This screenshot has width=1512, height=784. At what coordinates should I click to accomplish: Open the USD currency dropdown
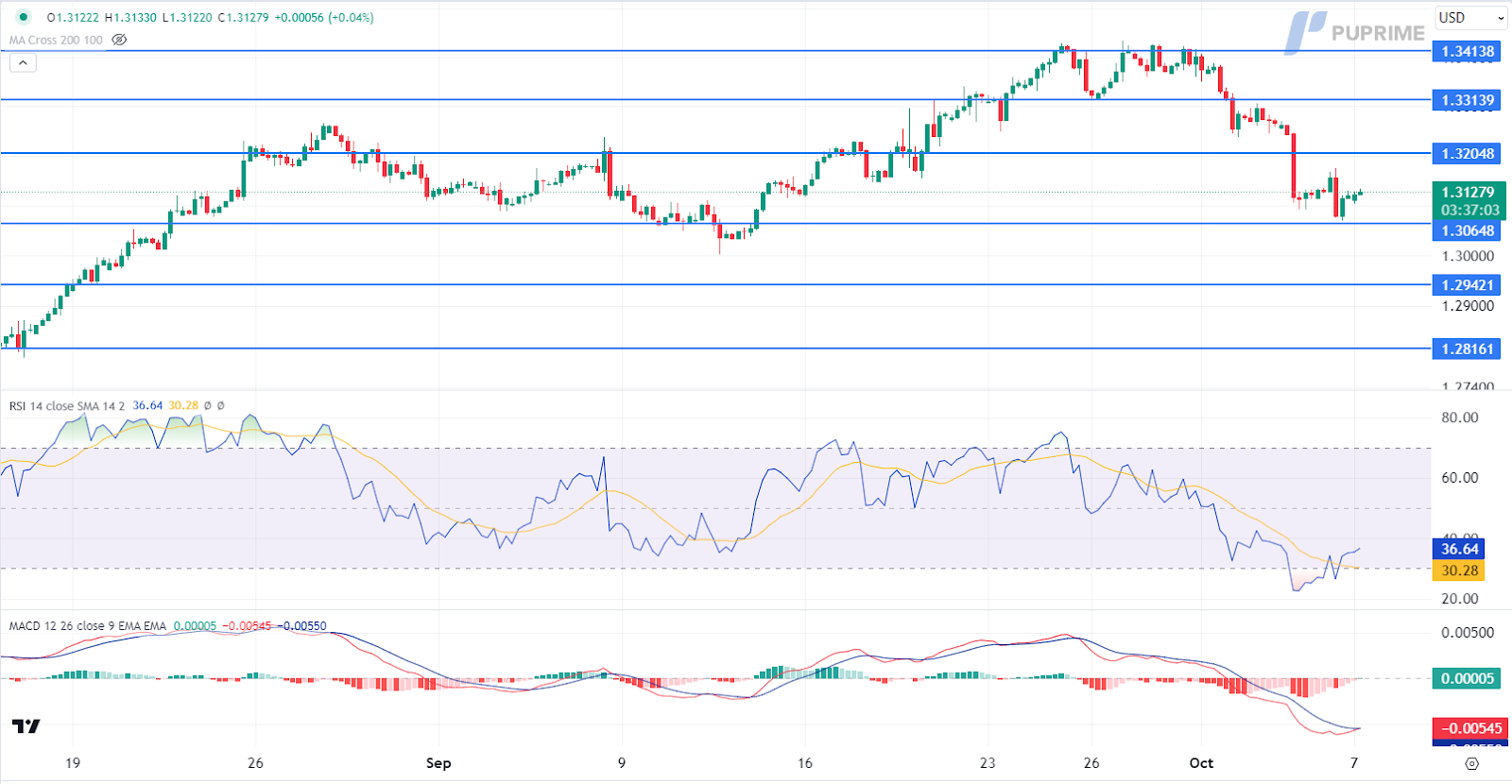1470,18
